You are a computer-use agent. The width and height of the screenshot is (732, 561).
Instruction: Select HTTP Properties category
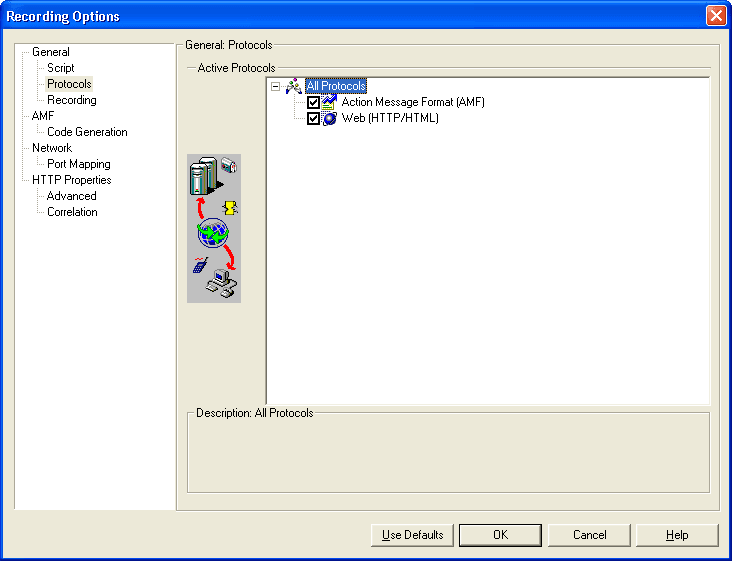point(72,180)
